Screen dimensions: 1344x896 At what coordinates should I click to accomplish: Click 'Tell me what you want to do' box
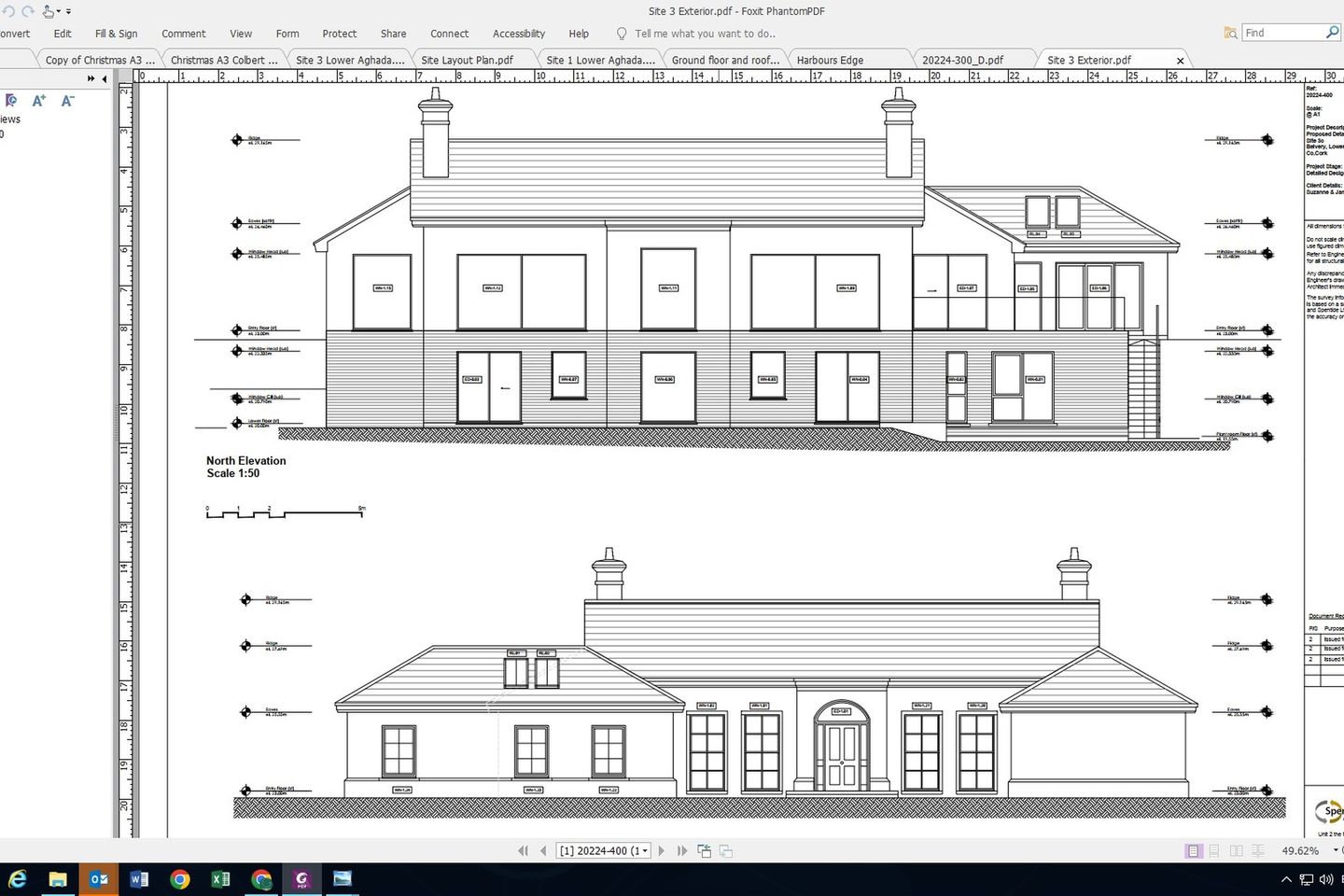[x=705, y=34]
